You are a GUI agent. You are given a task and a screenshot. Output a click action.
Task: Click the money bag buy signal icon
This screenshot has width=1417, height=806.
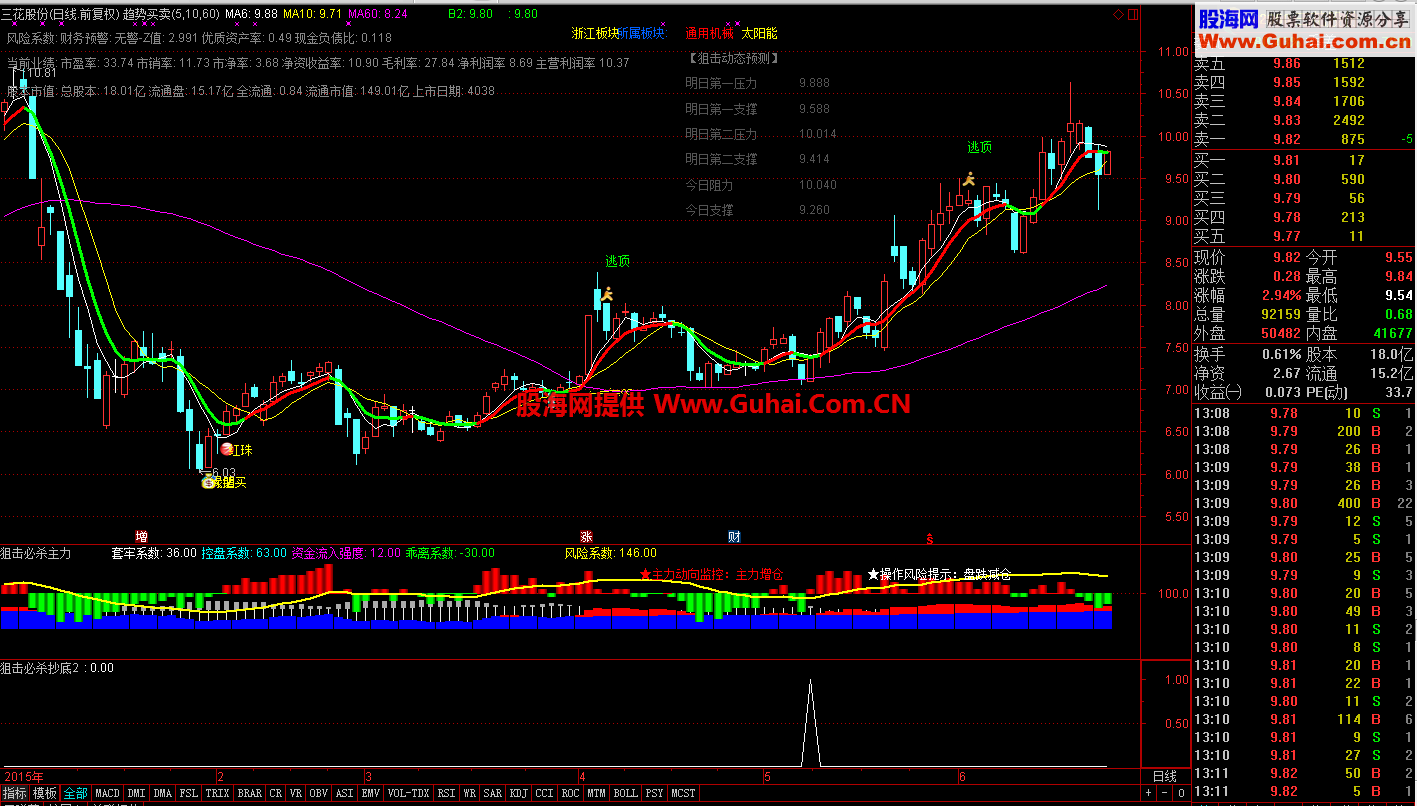tap(209, 482)
